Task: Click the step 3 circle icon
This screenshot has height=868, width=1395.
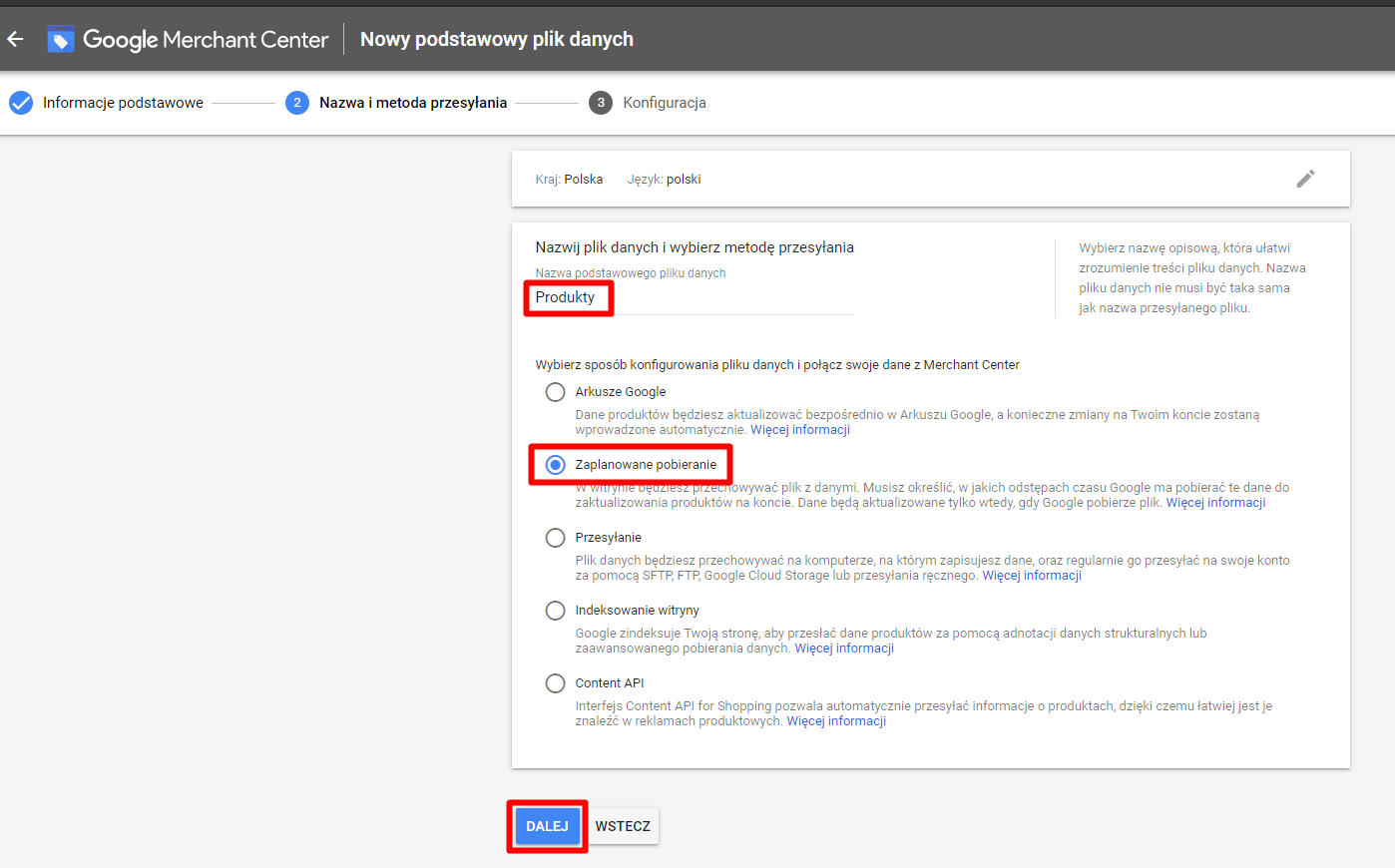Action: click(601, 103)
